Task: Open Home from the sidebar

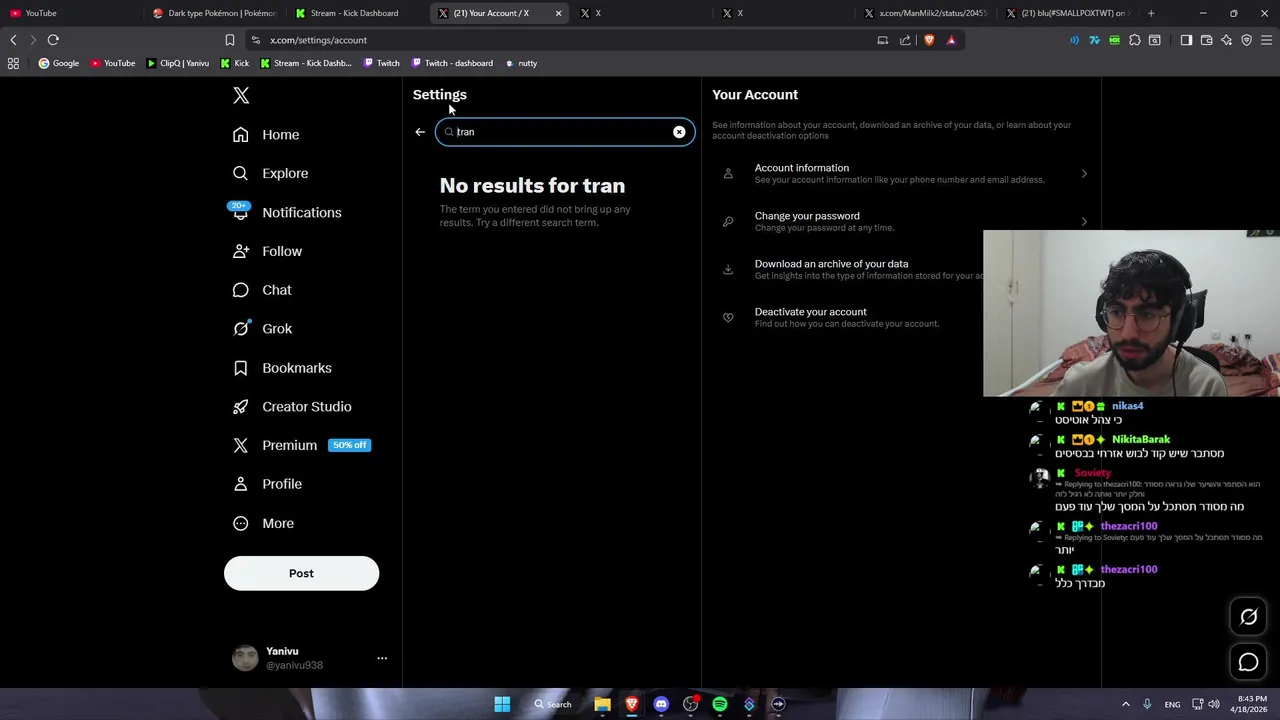Action: coord(266,134)
